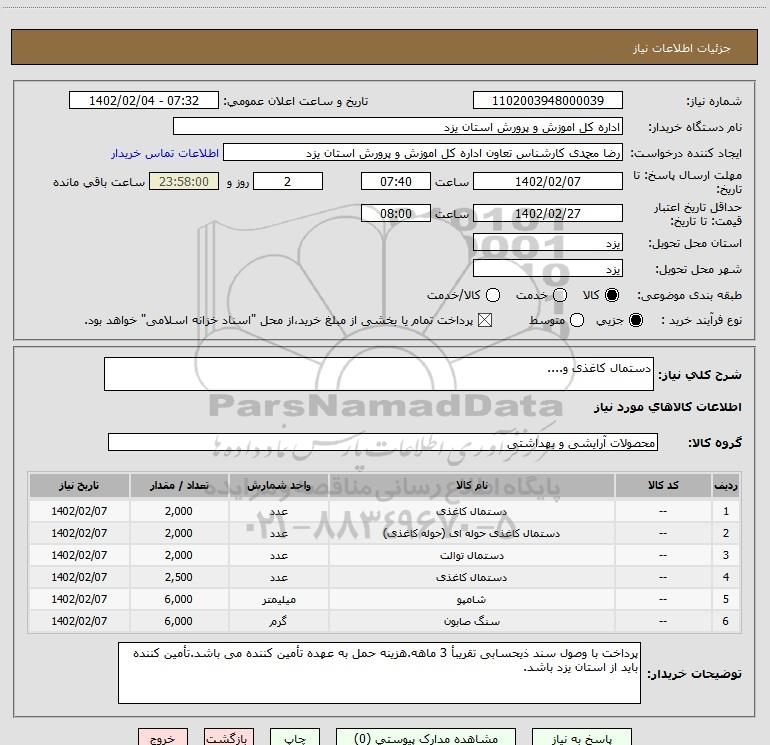Screen dimensions: 770x745
Task: Click the بازگشت back button
Action: click(229, 737)
